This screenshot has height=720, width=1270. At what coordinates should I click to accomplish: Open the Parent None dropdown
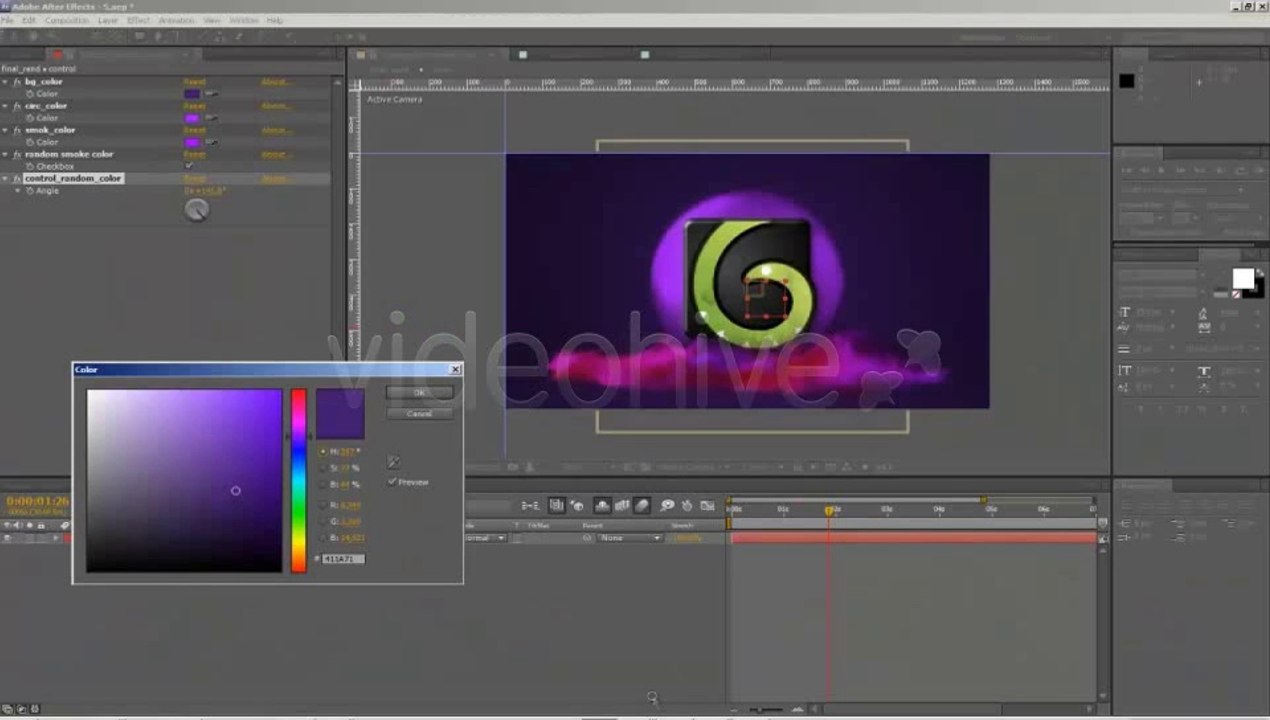[629, 538]
